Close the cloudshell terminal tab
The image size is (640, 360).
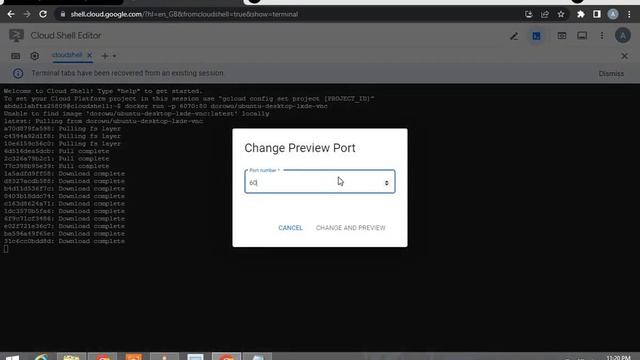point(89,55)
